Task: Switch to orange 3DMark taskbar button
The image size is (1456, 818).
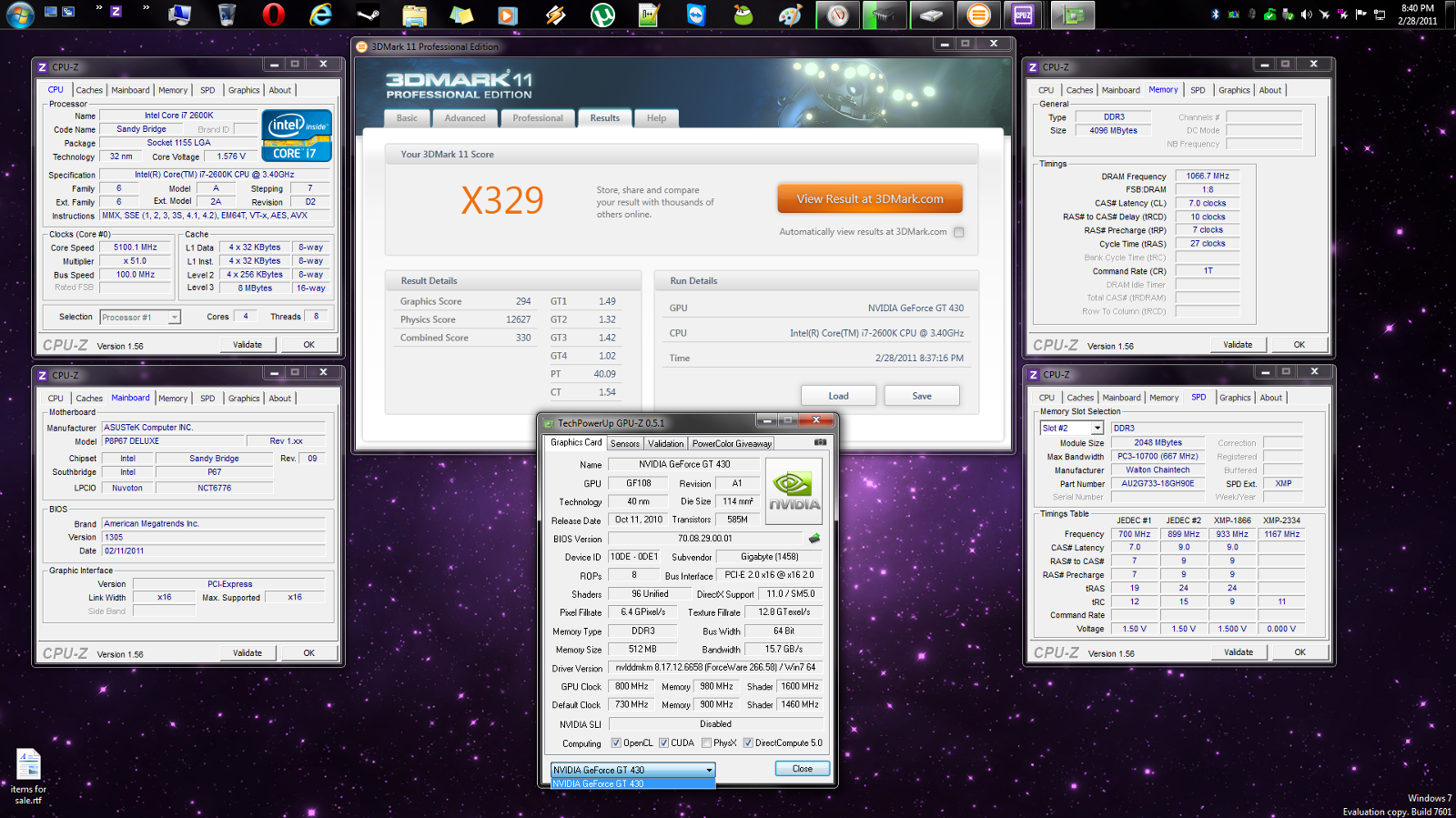Action: click(978, 15)
